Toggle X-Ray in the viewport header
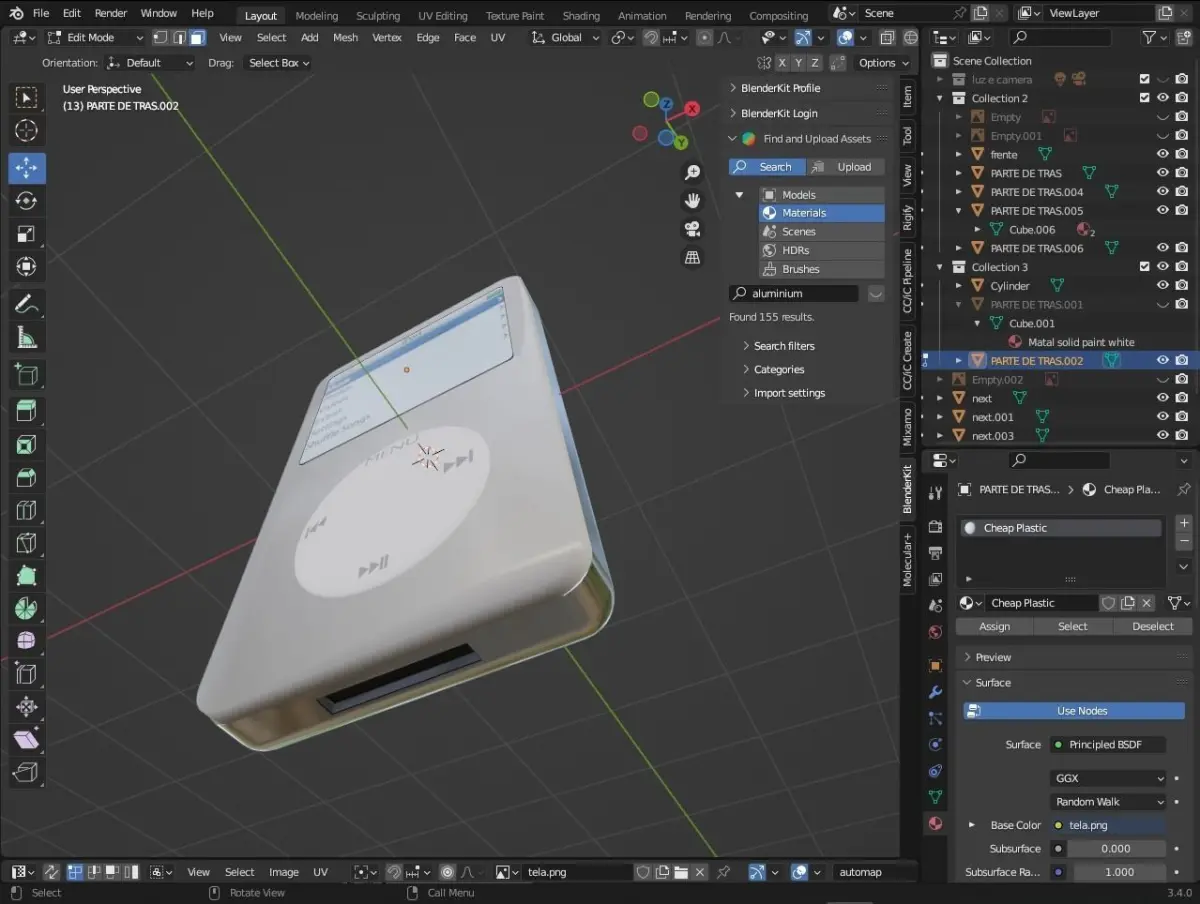The width and height of the screenshot is (1200, 904). (887, 37)
